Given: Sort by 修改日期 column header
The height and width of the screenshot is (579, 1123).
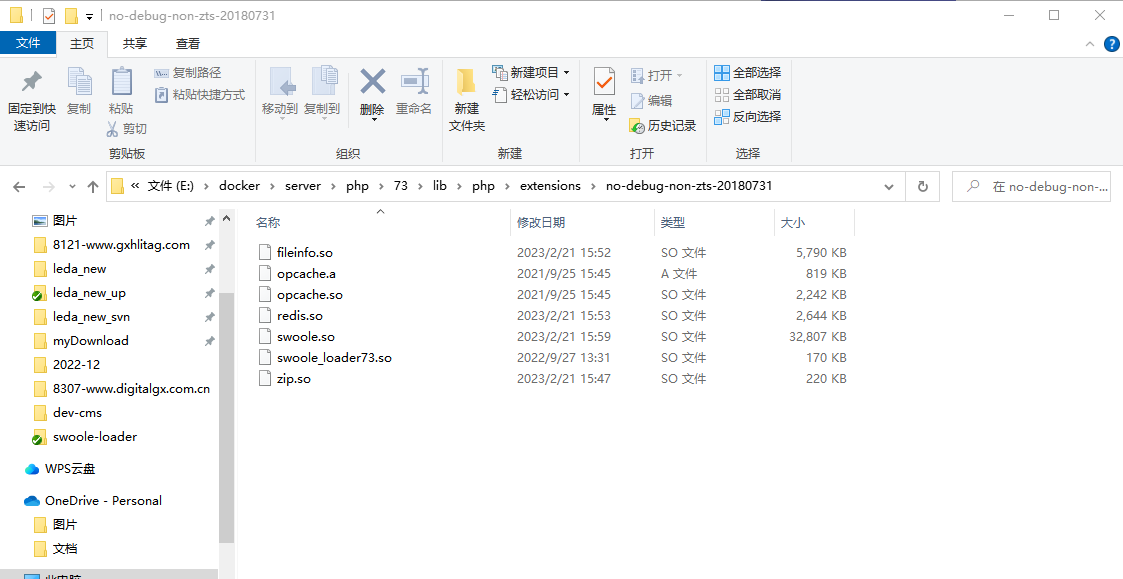Looking at the screenshot, I should click(541, 223).
